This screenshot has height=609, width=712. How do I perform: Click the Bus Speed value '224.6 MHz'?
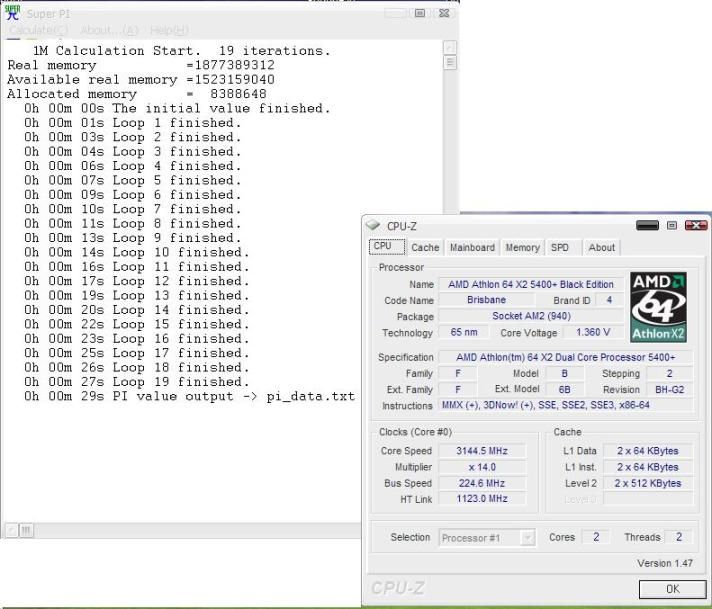482,483
